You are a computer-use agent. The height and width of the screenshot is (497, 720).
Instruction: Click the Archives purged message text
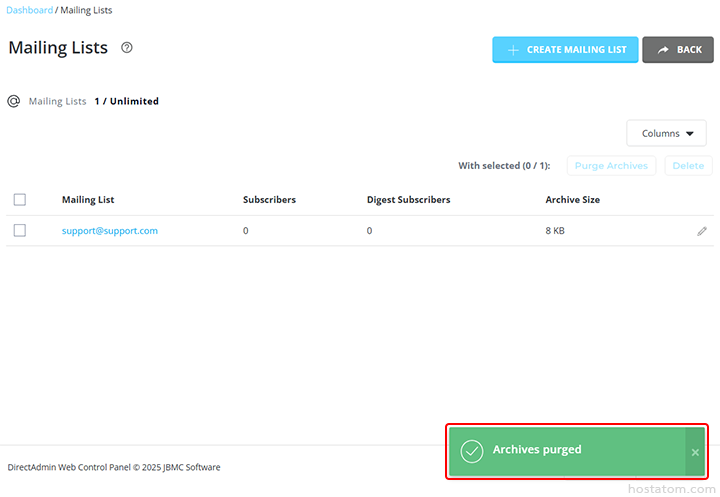537,450
